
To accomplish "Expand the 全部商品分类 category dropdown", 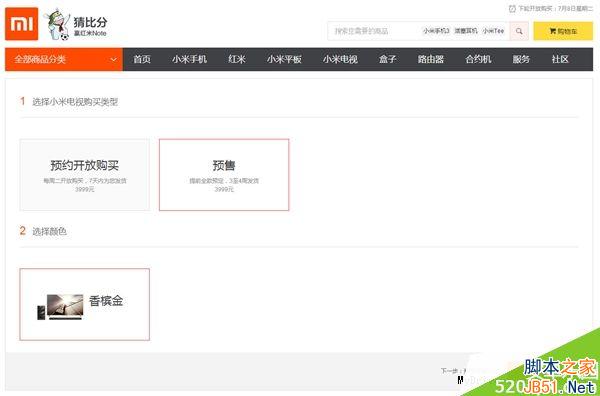I will coord(64,59).
